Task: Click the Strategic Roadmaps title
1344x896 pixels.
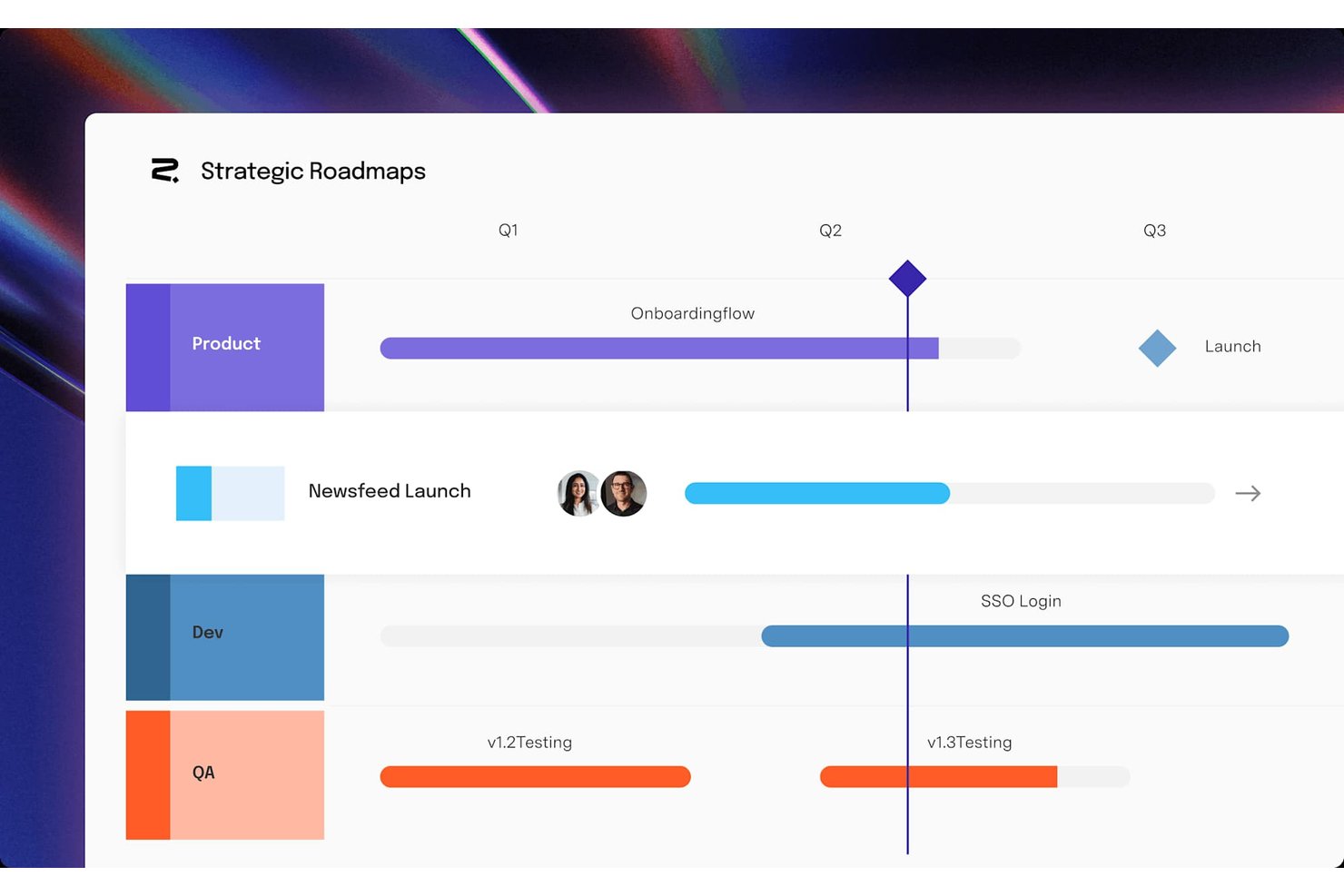Action: pyautogui.click(x=313, y=171)
